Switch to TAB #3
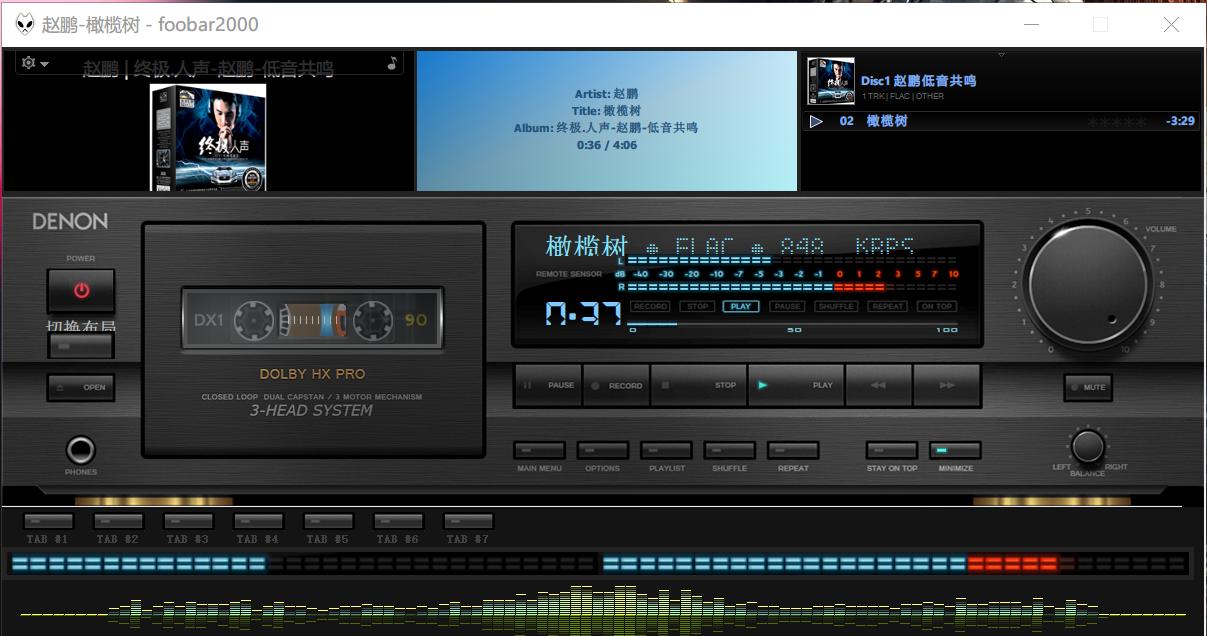 [187, 522]
